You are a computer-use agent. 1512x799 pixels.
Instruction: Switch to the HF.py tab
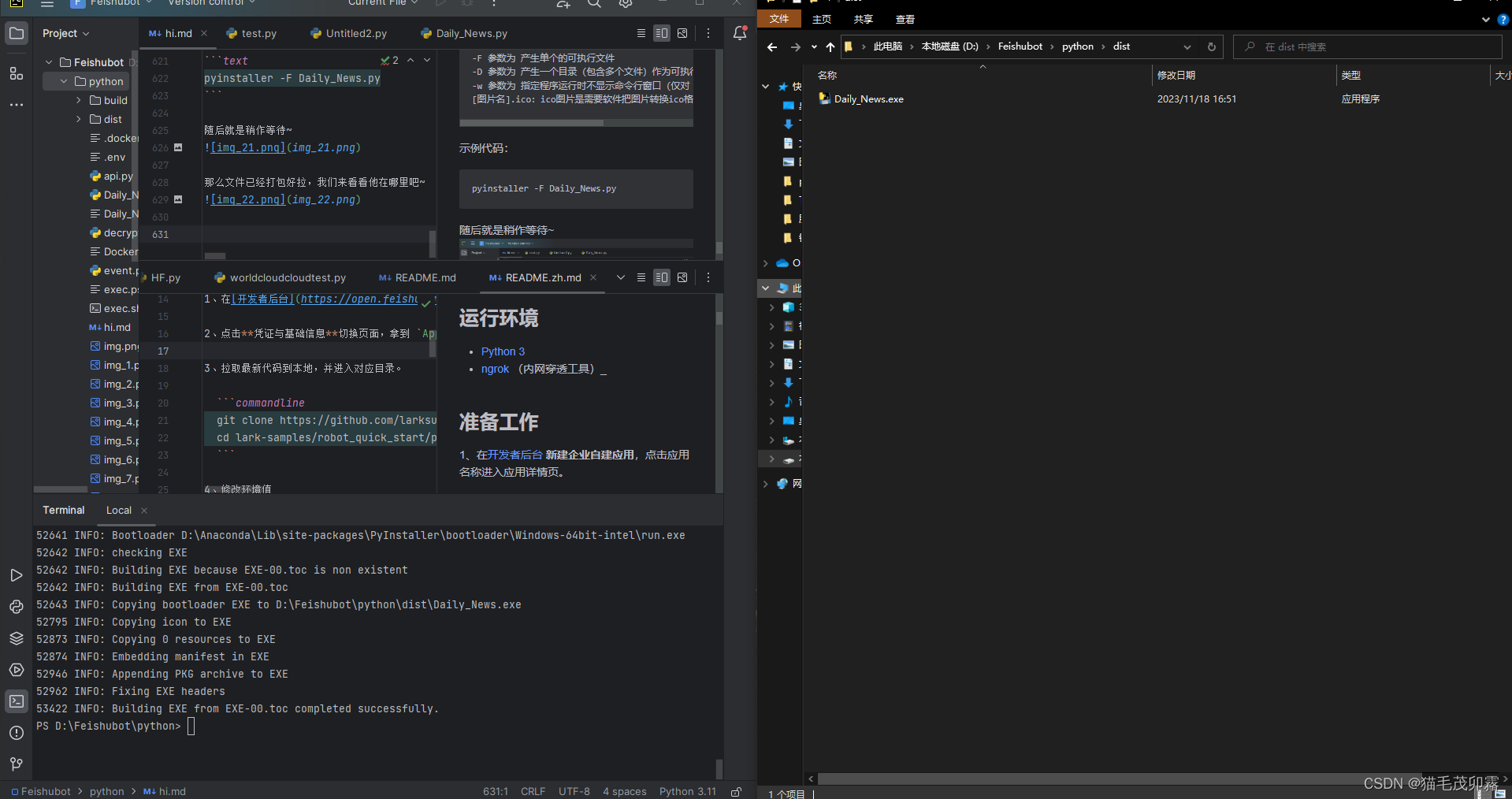(x=161, y=277)
